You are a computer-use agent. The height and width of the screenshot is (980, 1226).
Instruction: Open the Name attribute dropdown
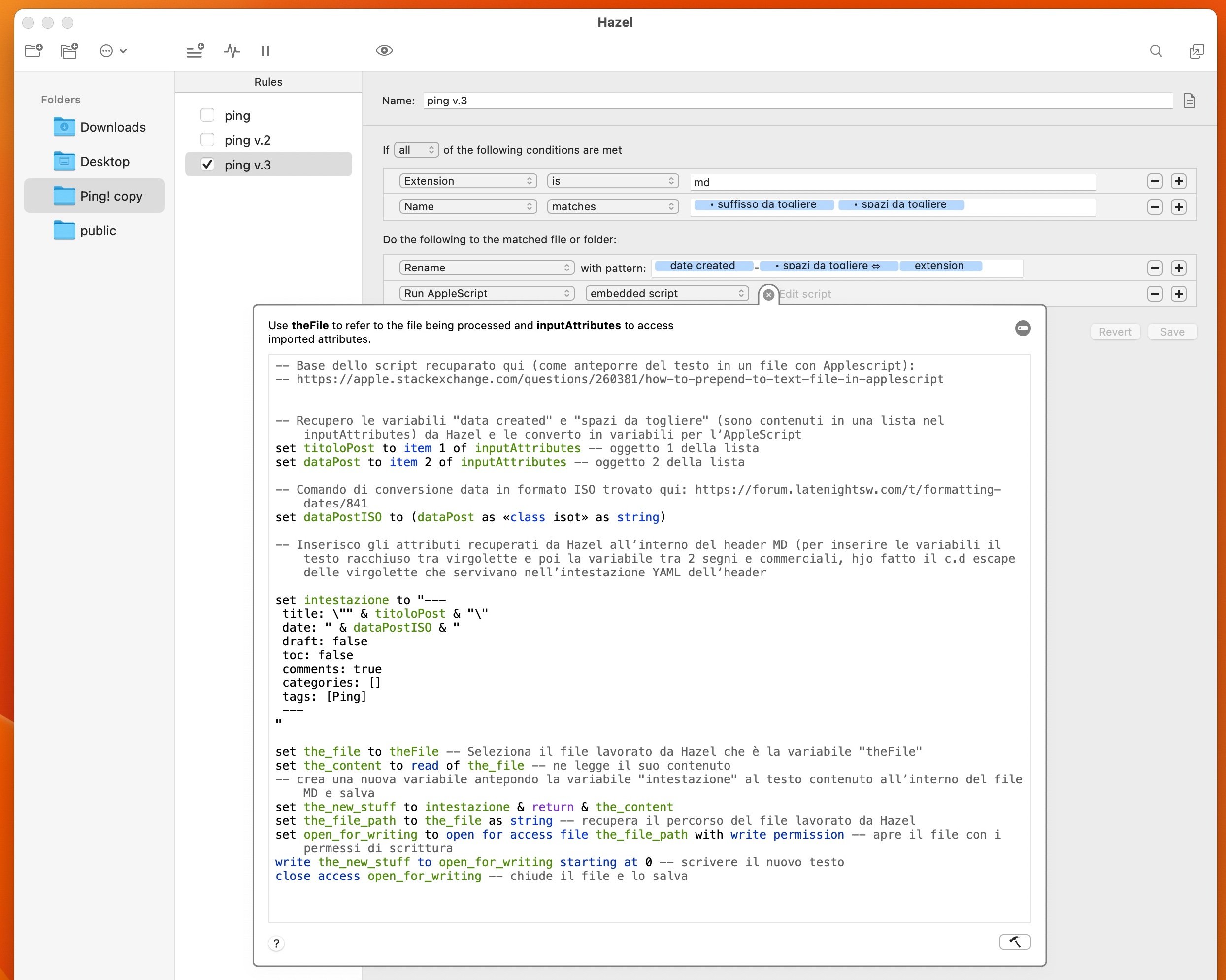click(468, 206)
